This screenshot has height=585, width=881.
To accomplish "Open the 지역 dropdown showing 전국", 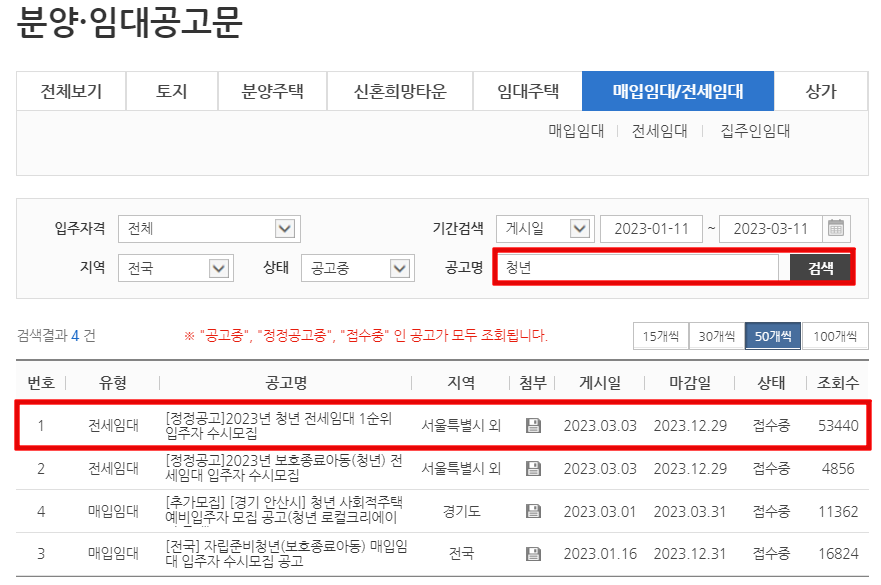I will click(x=174, y=267).
